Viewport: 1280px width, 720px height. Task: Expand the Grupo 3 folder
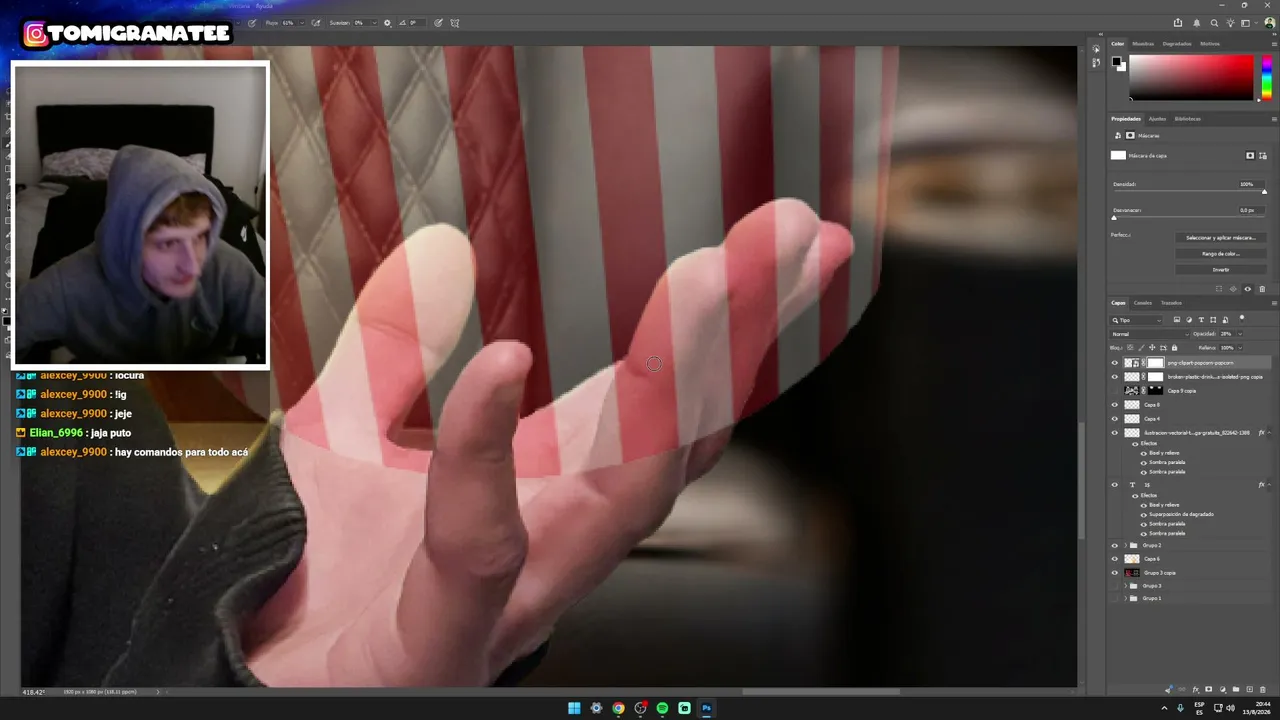coord(1125,586)
